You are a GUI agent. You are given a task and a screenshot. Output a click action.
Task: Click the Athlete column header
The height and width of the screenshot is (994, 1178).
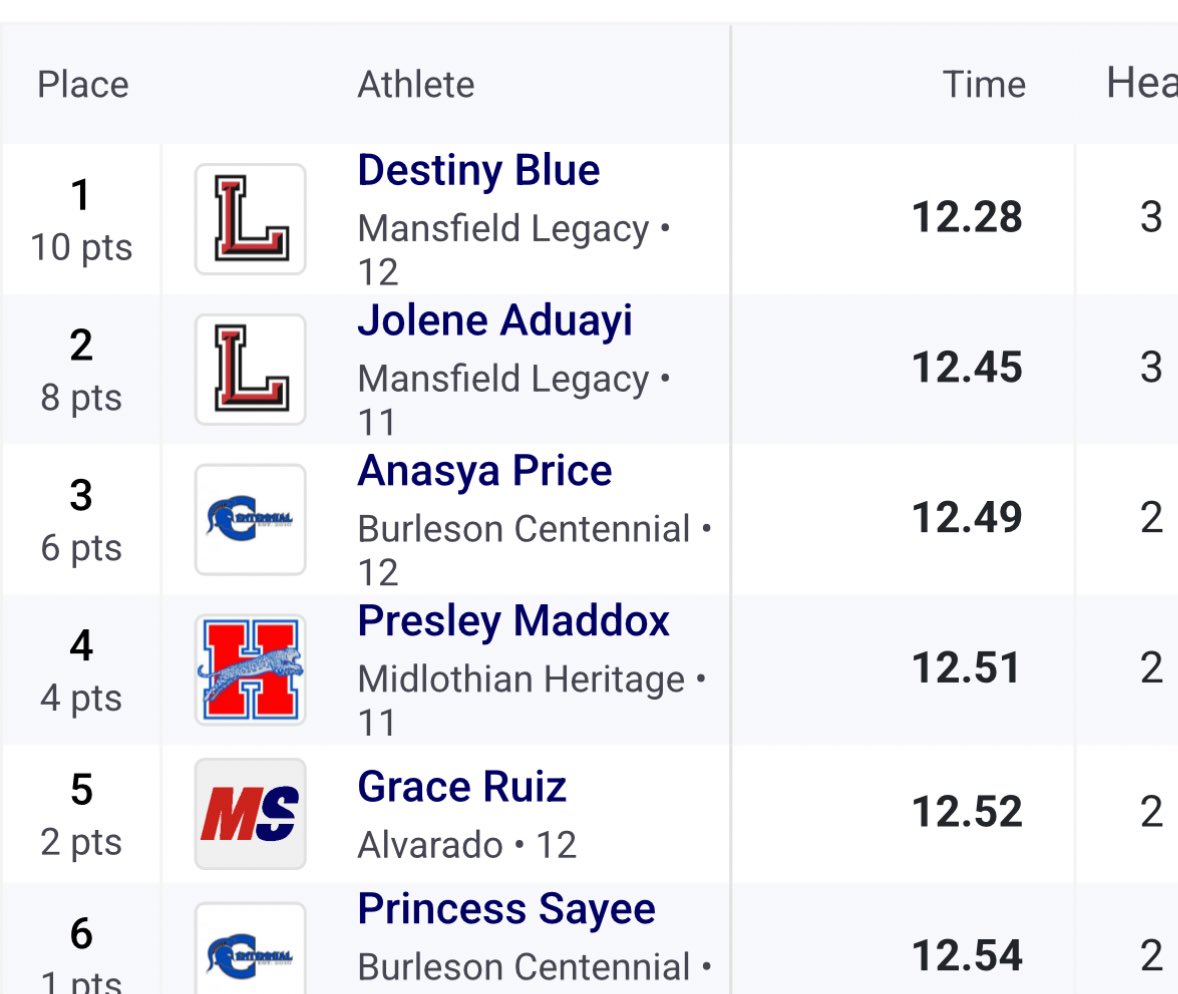pyautogui.click(x=416, y=85)
